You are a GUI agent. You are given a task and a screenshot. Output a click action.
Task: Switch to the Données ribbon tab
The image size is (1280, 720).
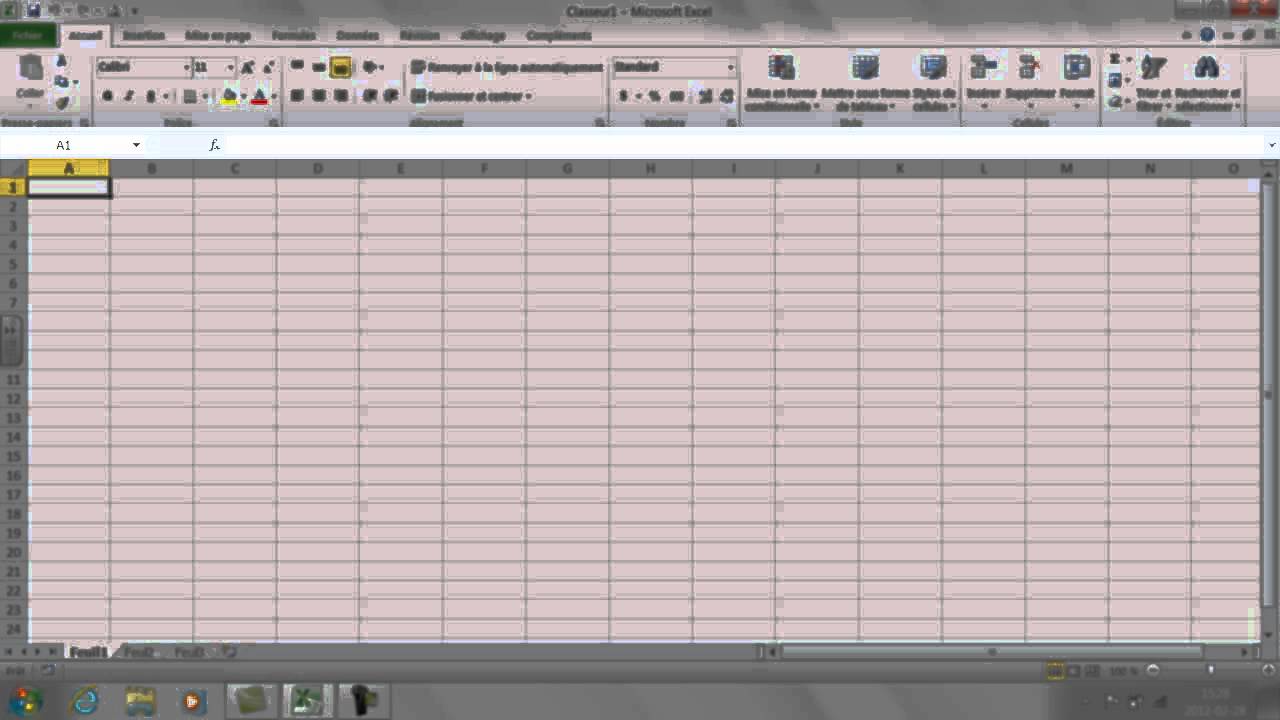coord(357,35)
